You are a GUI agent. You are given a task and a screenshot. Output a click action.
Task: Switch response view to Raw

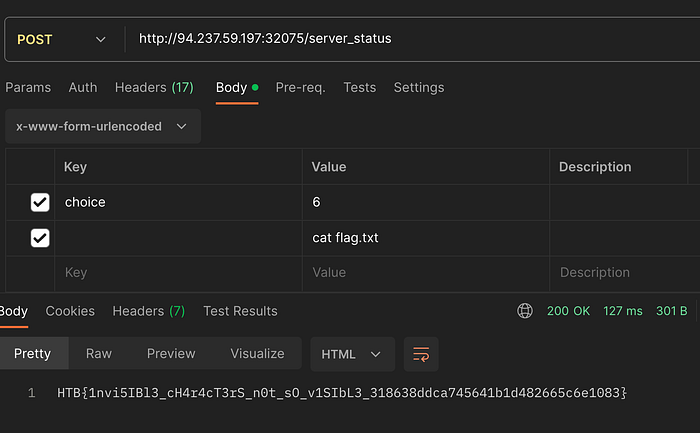tap(99, 354)
